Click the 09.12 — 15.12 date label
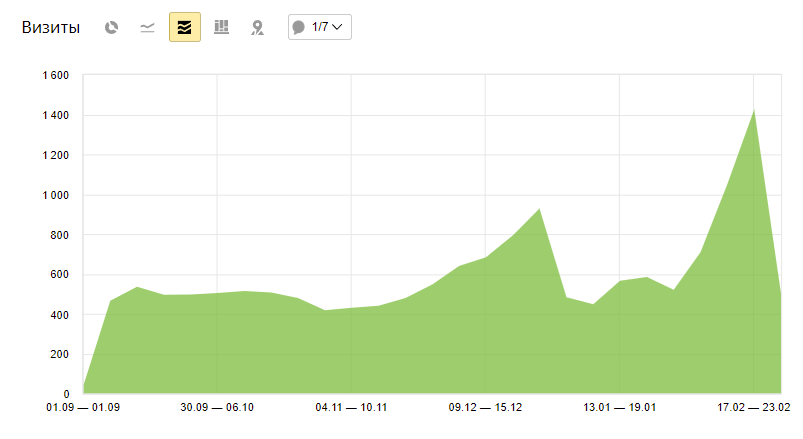 click(485, 407)
